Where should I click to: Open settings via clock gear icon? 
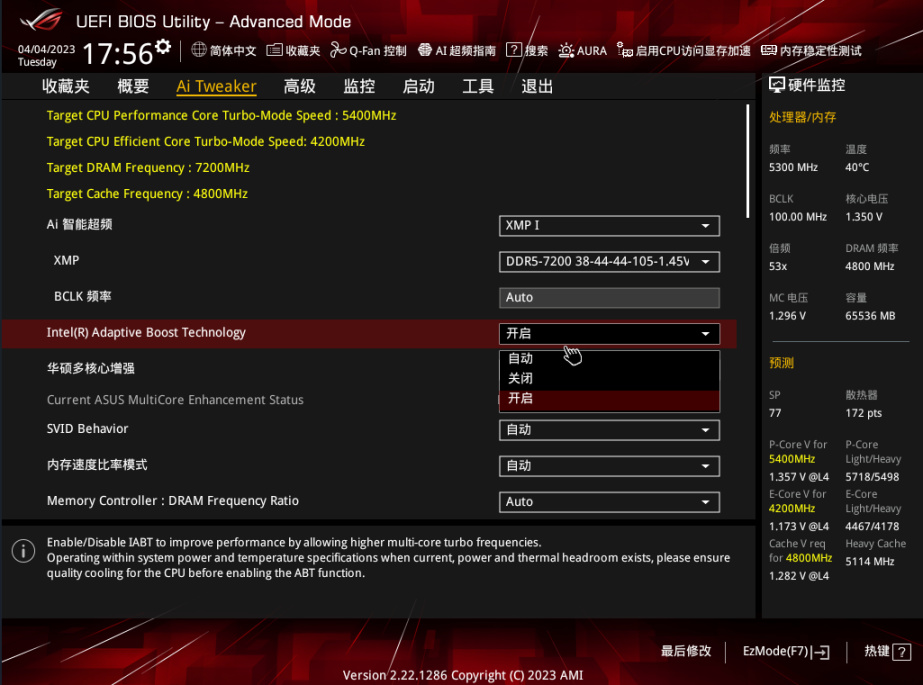click(x=163, y=47)
